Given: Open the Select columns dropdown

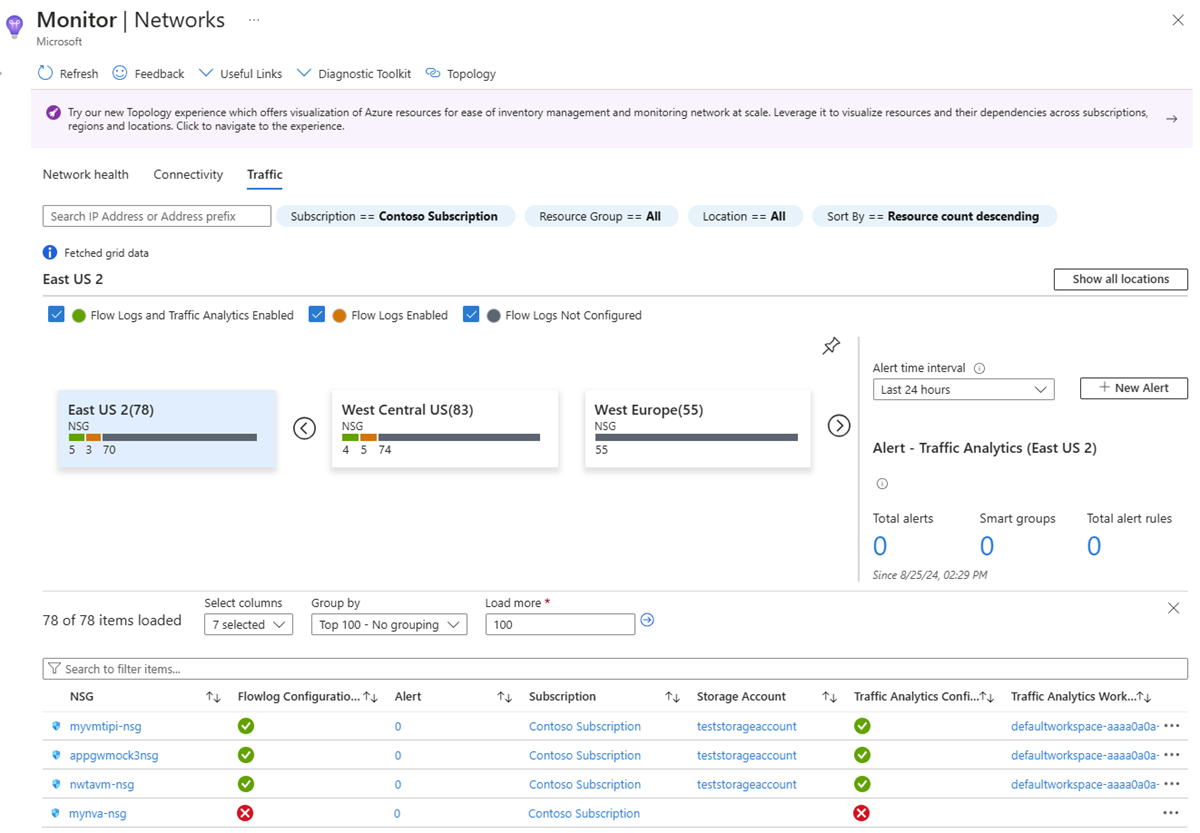Looking at the screenshot, I should click(x=248, y=624).
